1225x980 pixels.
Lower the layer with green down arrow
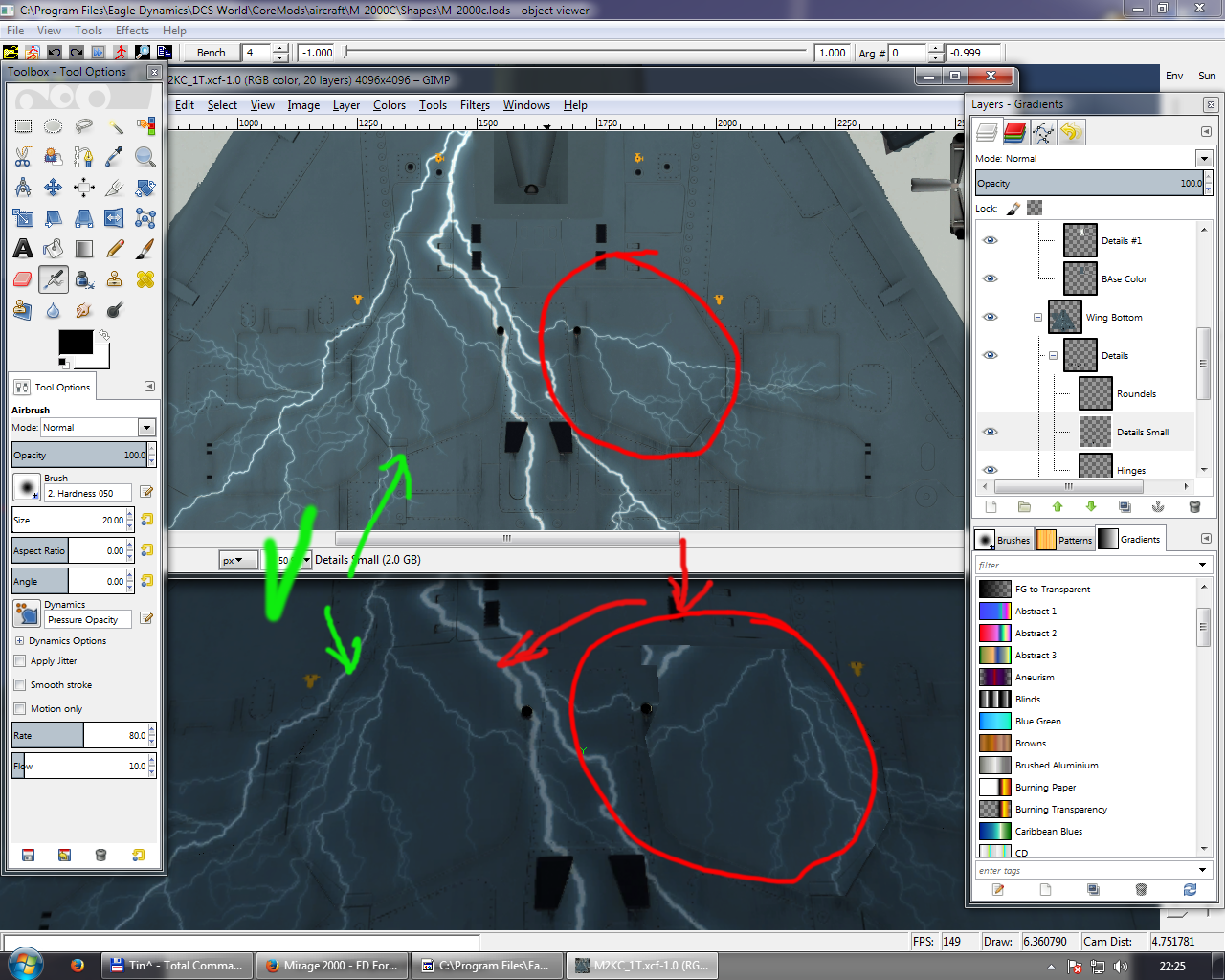(x=1091, y=506)
